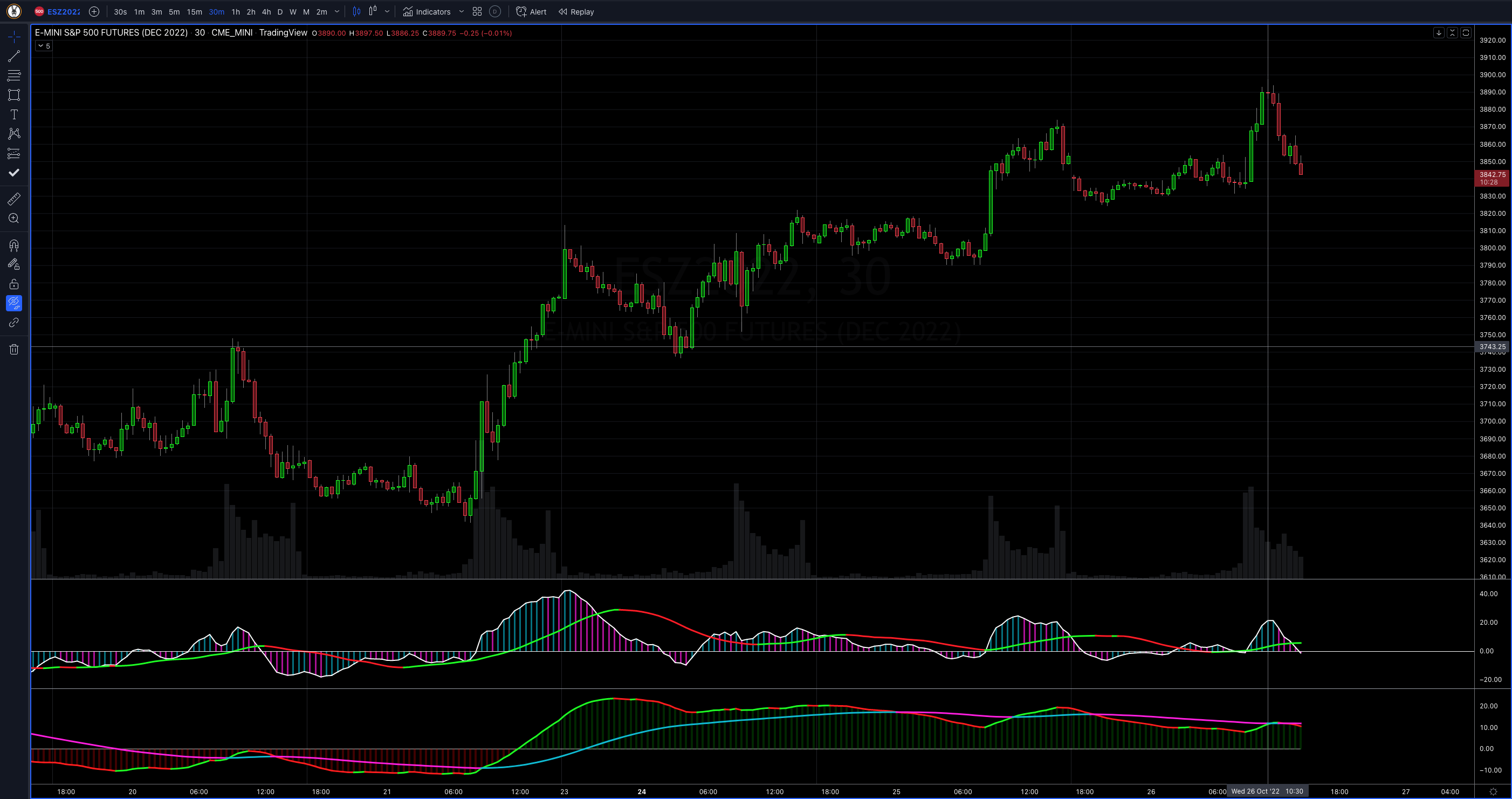
Task: Toggle lock all drawings
Action: pos(14,284)
